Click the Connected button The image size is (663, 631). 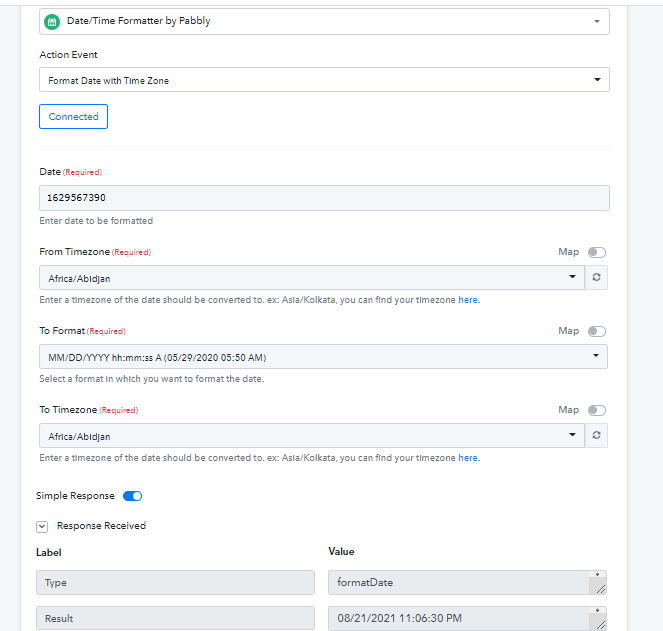point(73,116)
